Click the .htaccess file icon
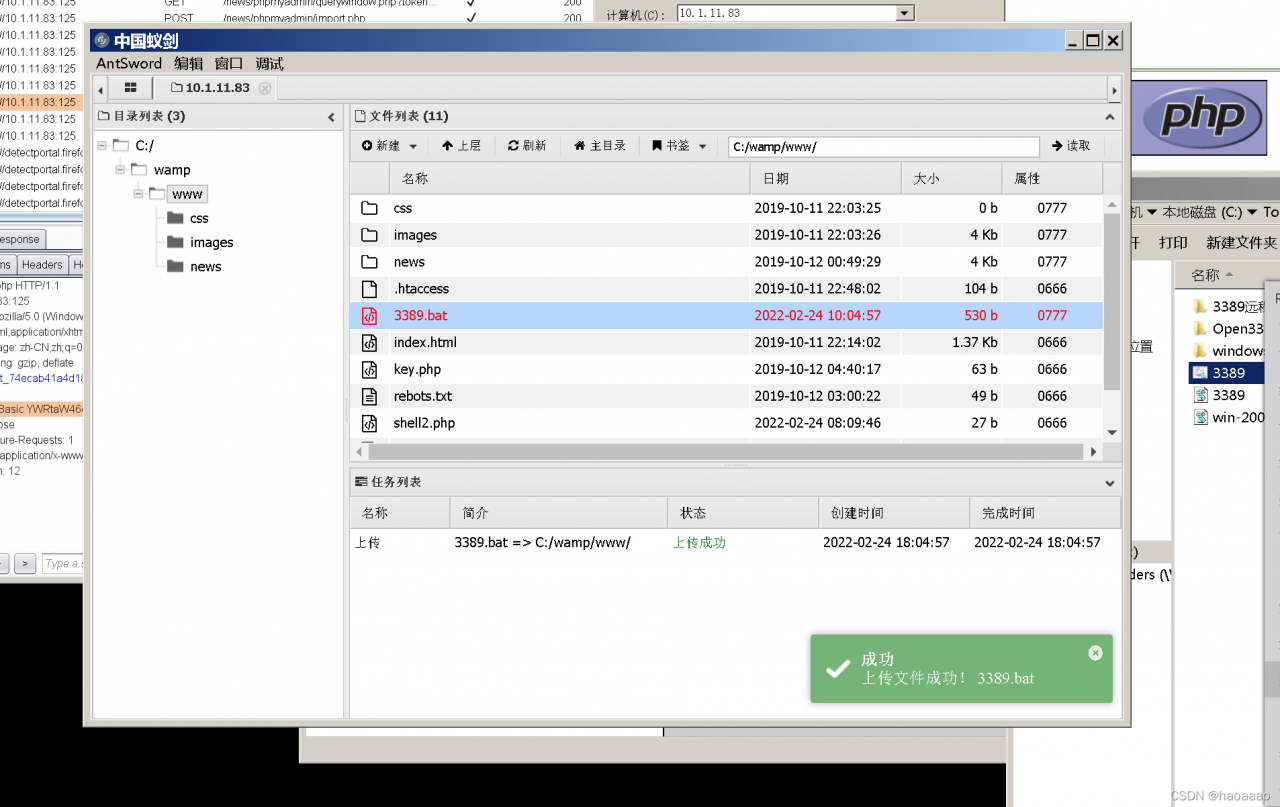Image resolution: width=1280 pixels, height=807 pixels. click(369, 289)
